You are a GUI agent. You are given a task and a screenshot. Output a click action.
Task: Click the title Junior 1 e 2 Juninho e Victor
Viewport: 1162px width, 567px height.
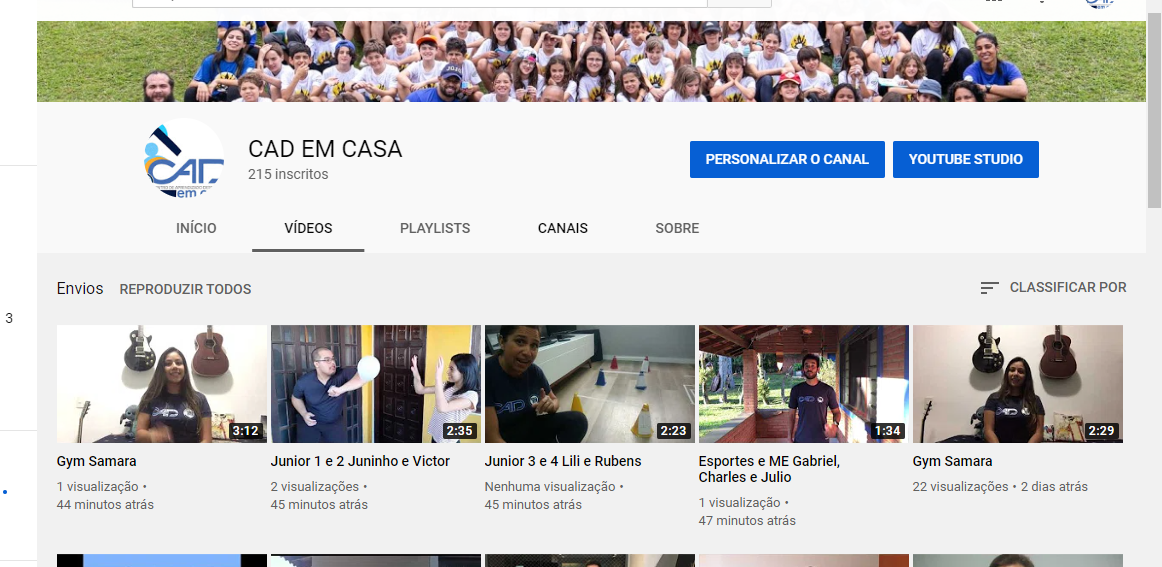360,462
